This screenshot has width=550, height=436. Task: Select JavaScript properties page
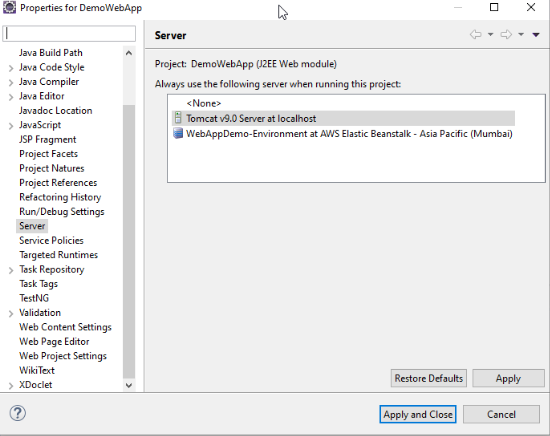coord(40,125)
